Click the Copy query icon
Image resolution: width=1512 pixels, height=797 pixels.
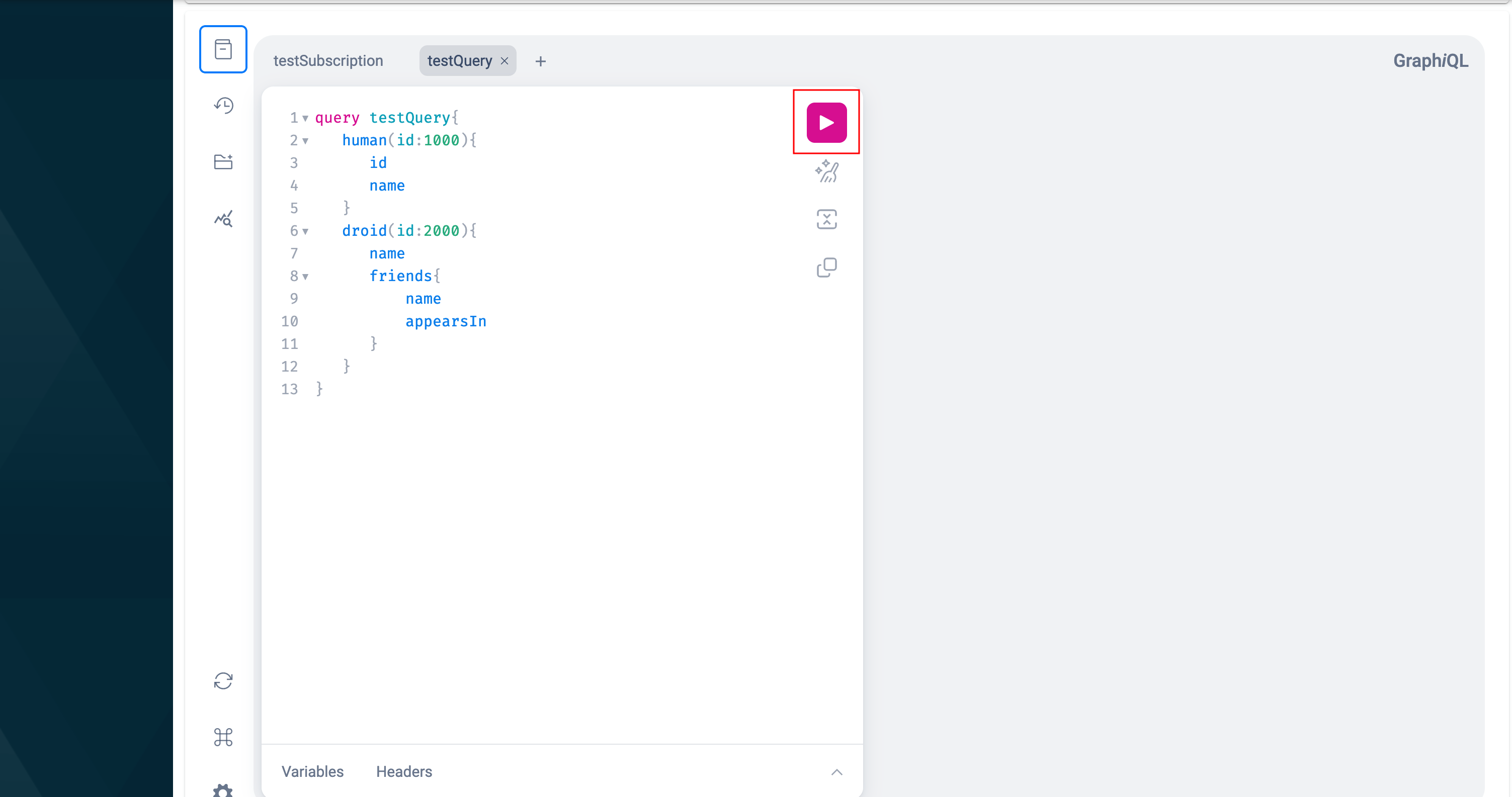(826, 268)
